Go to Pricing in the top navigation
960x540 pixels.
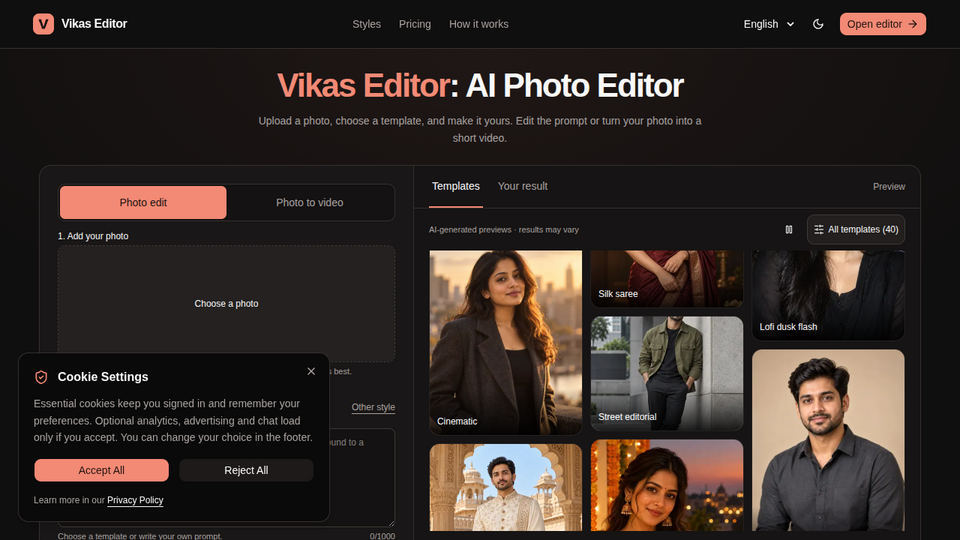(x=415, y=24)
